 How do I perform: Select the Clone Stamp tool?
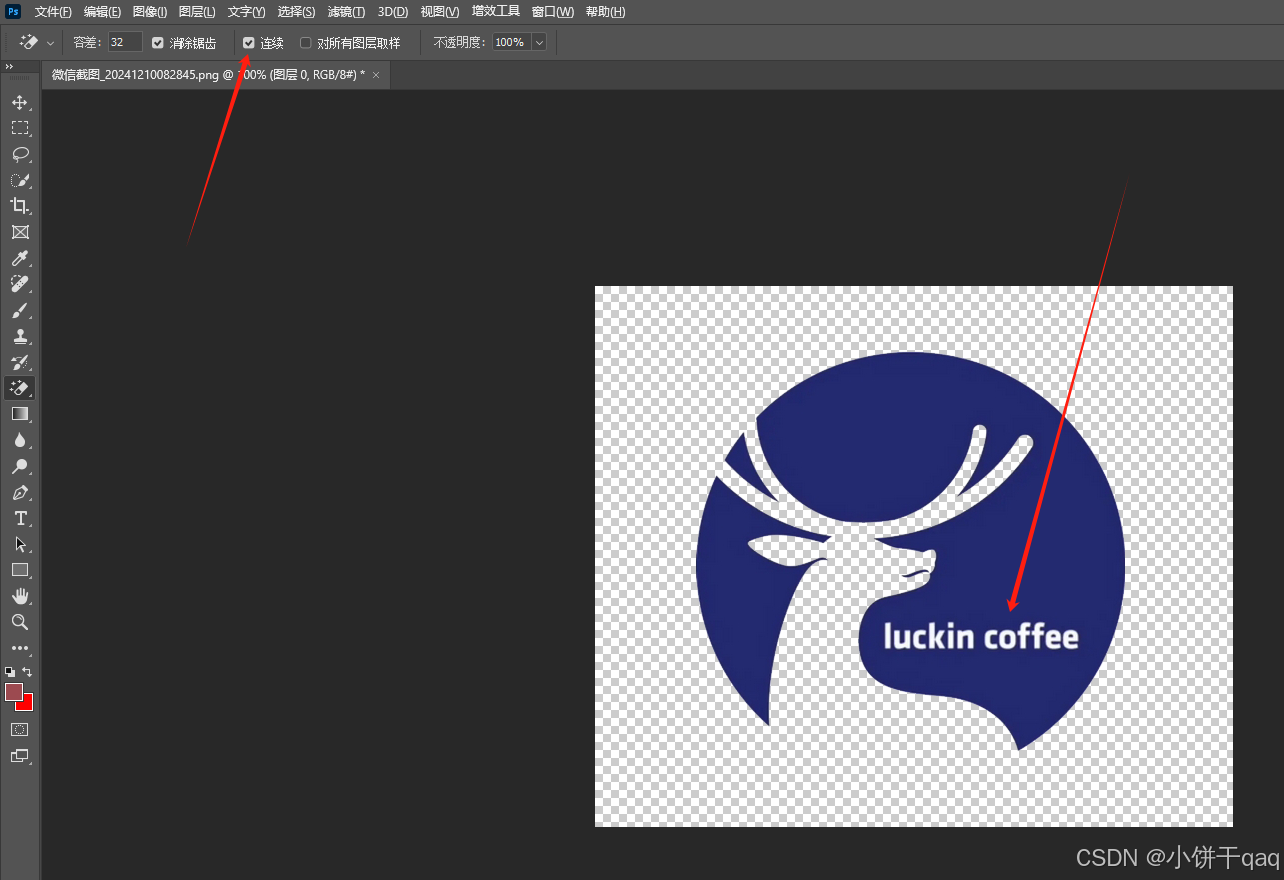click(20, 336)
